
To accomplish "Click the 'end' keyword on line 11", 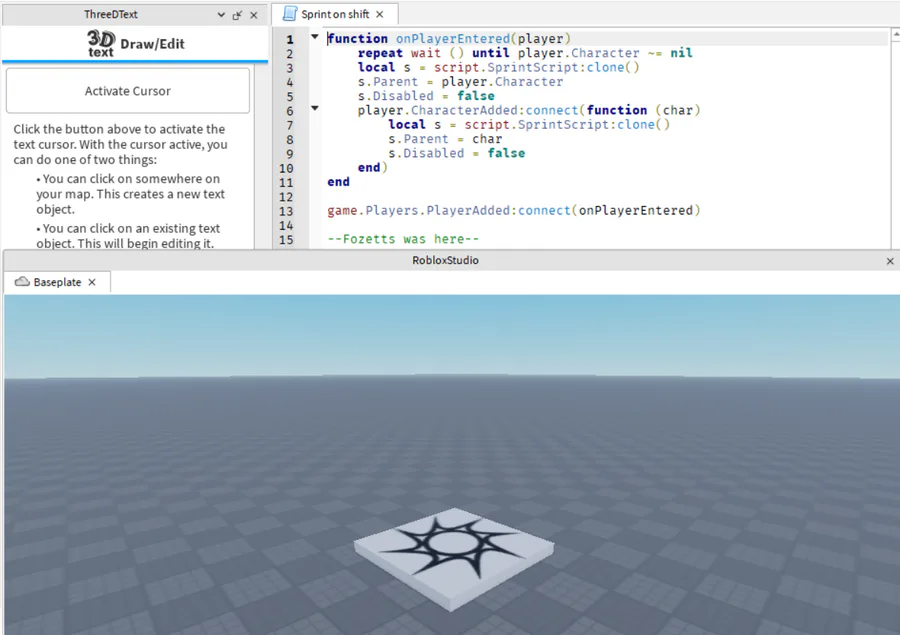I will click(339, 182).
